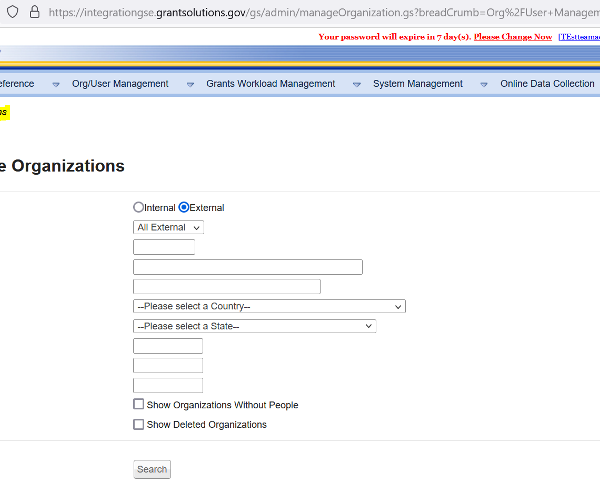
Task: Select the Internal radio button
Action: (x=138, y=207)
